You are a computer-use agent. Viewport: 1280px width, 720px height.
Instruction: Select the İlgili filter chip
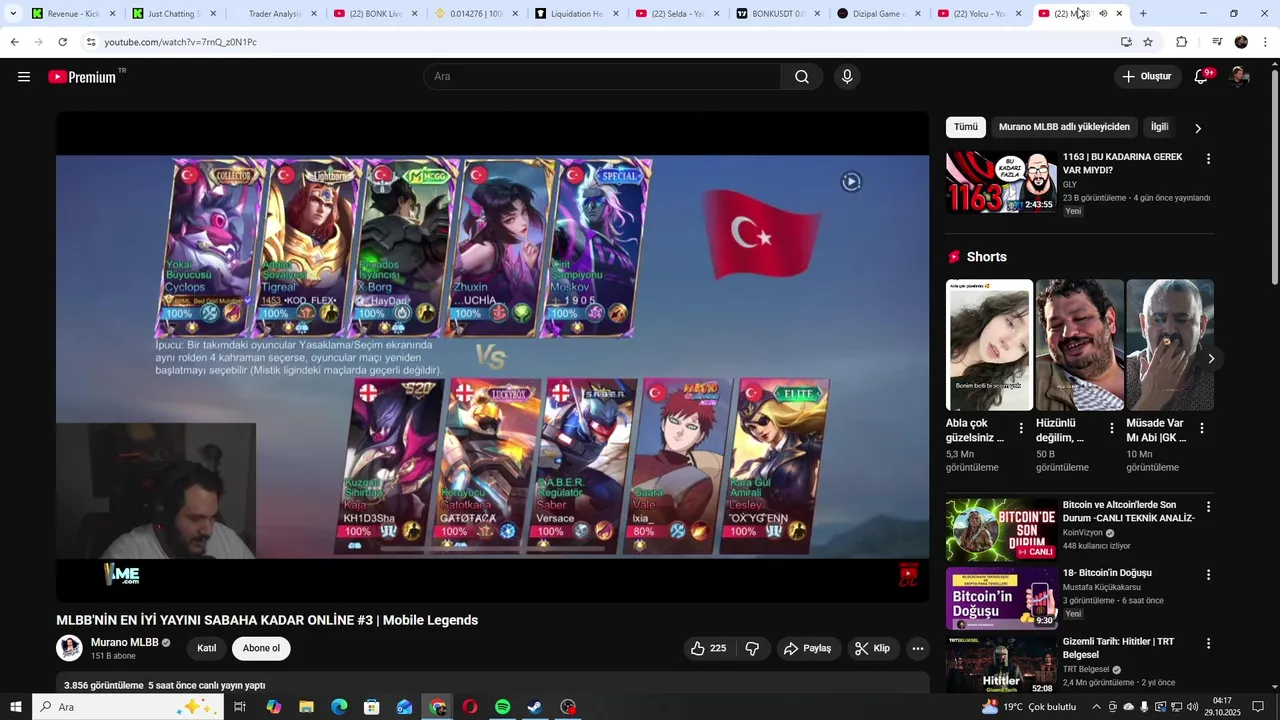click(x=1159, y=127)
